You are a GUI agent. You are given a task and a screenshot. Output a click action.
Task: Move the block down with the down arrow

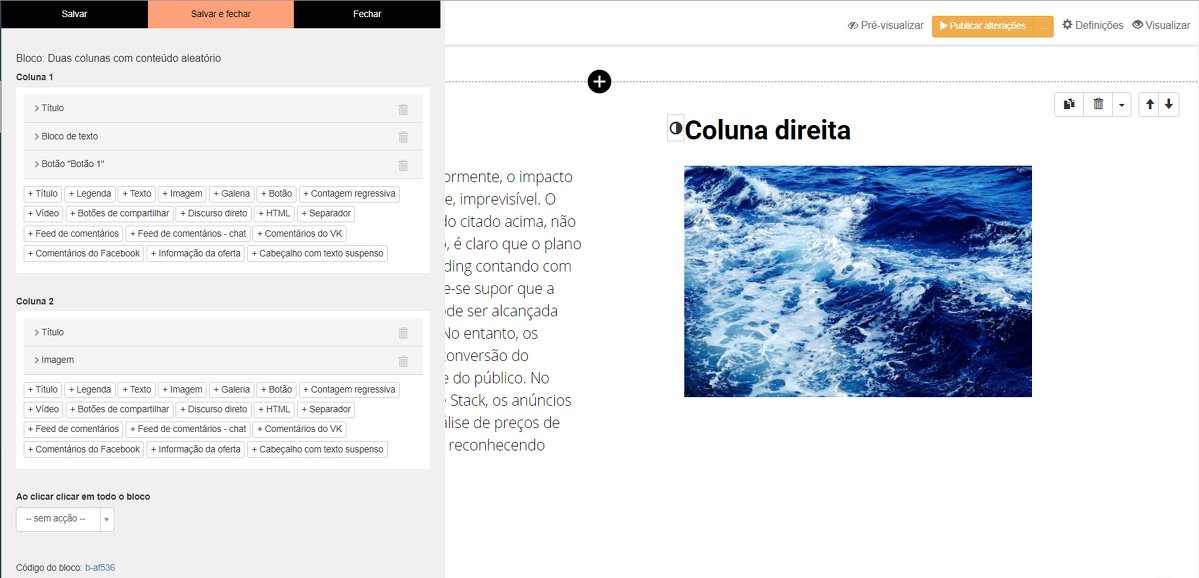click(x=1169, y=104)
